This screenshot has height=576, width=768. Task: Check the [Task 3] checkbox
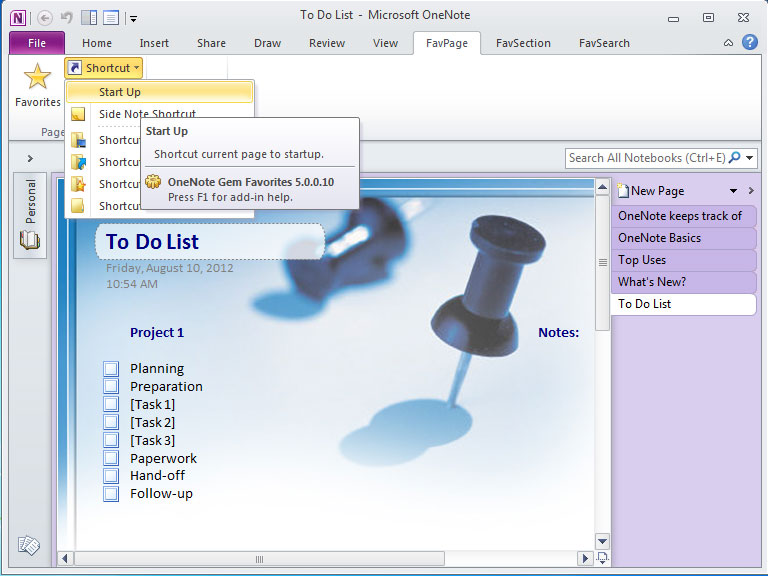[x=111, y=440]
